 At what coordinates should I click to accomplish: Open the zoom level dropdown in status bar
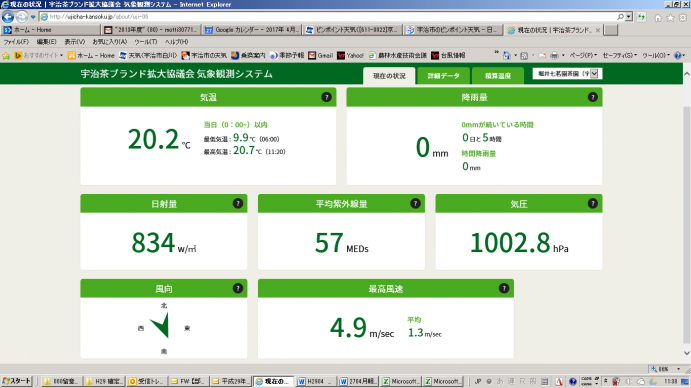pyautogui.click(x=678, y=369)
